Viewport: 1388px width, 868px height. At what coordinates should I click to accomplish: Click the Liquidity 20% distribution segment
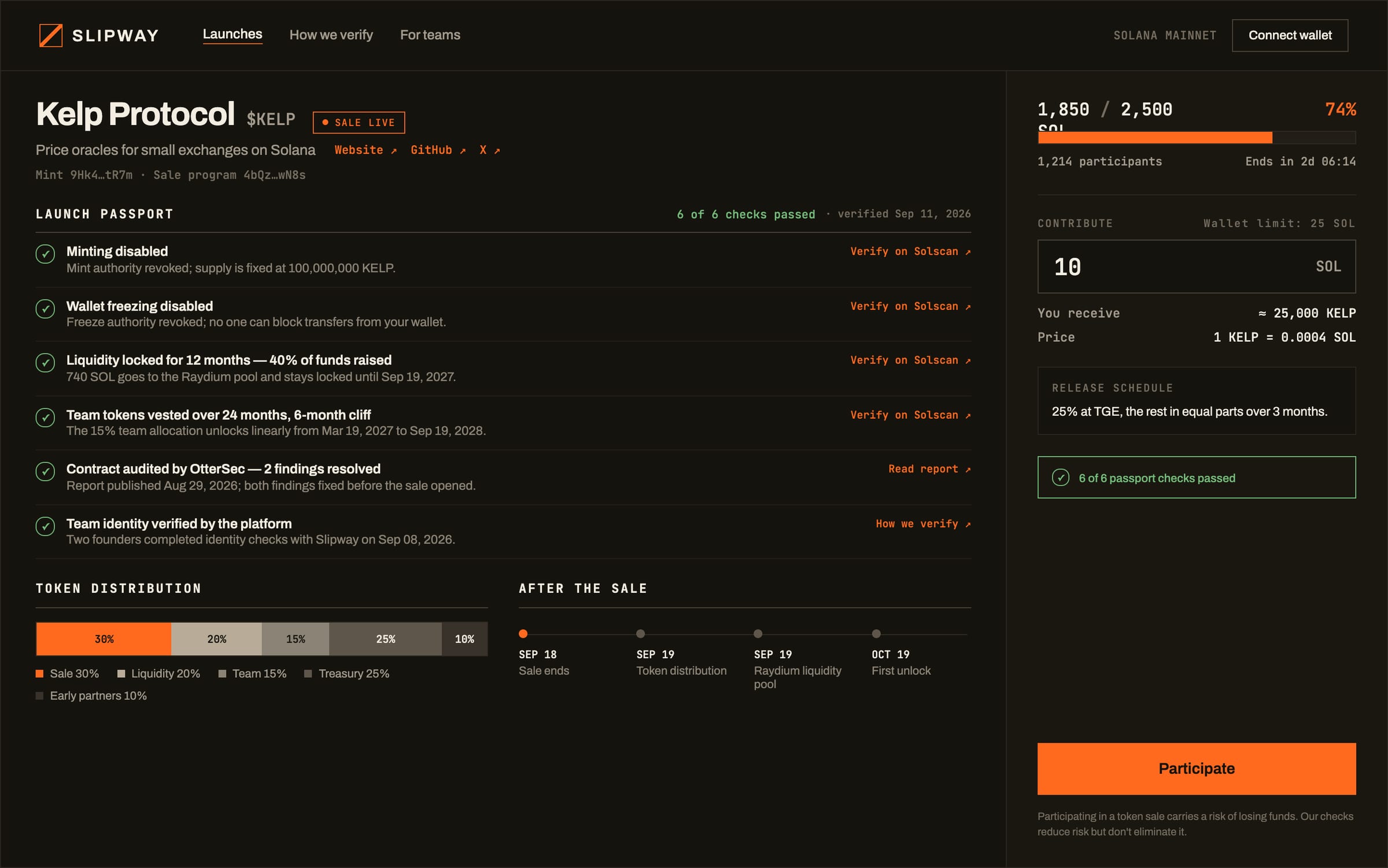(216, 639)
